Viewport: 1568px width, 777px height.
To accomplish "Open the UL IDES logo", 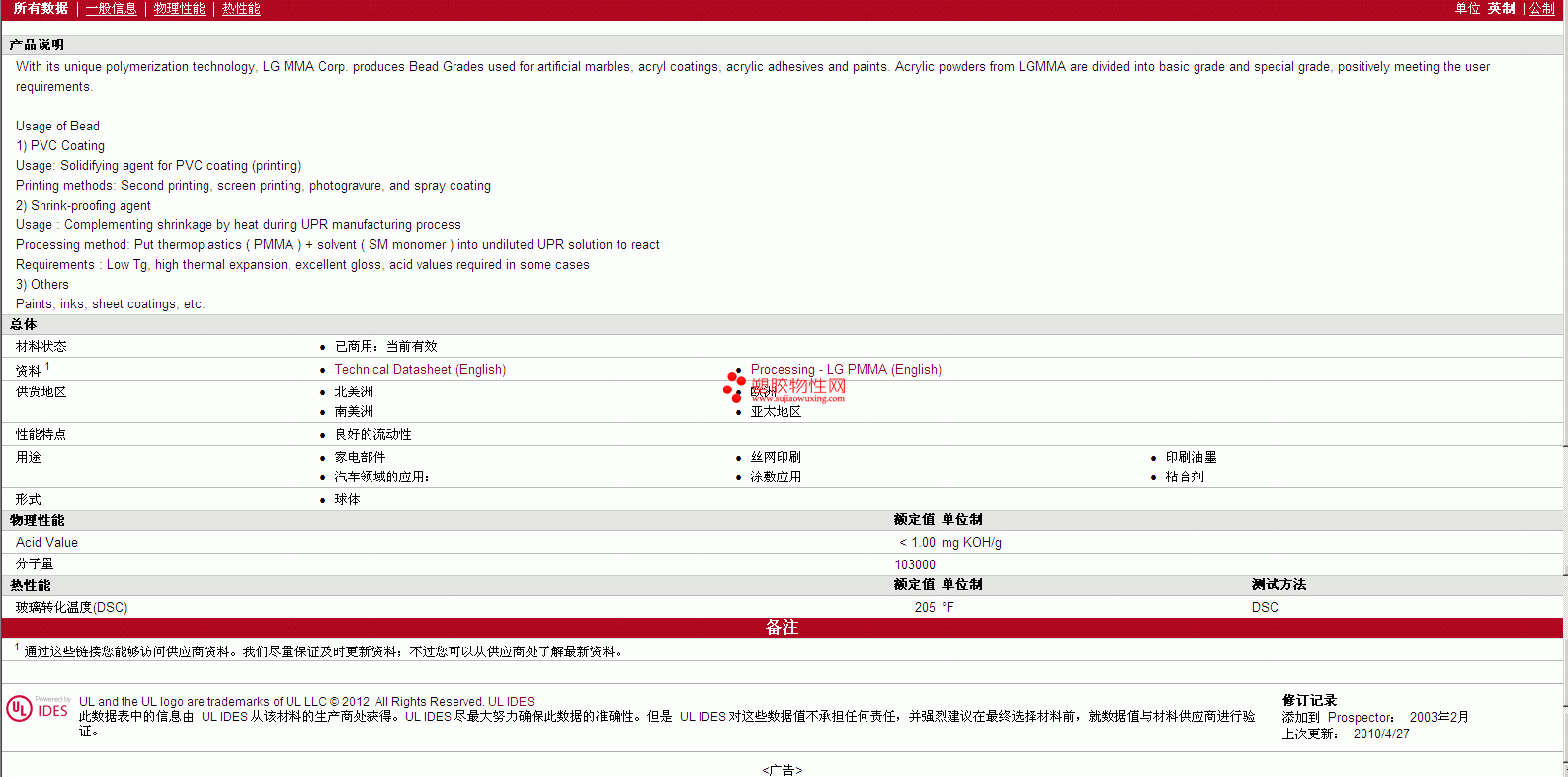I will [38, 709].
